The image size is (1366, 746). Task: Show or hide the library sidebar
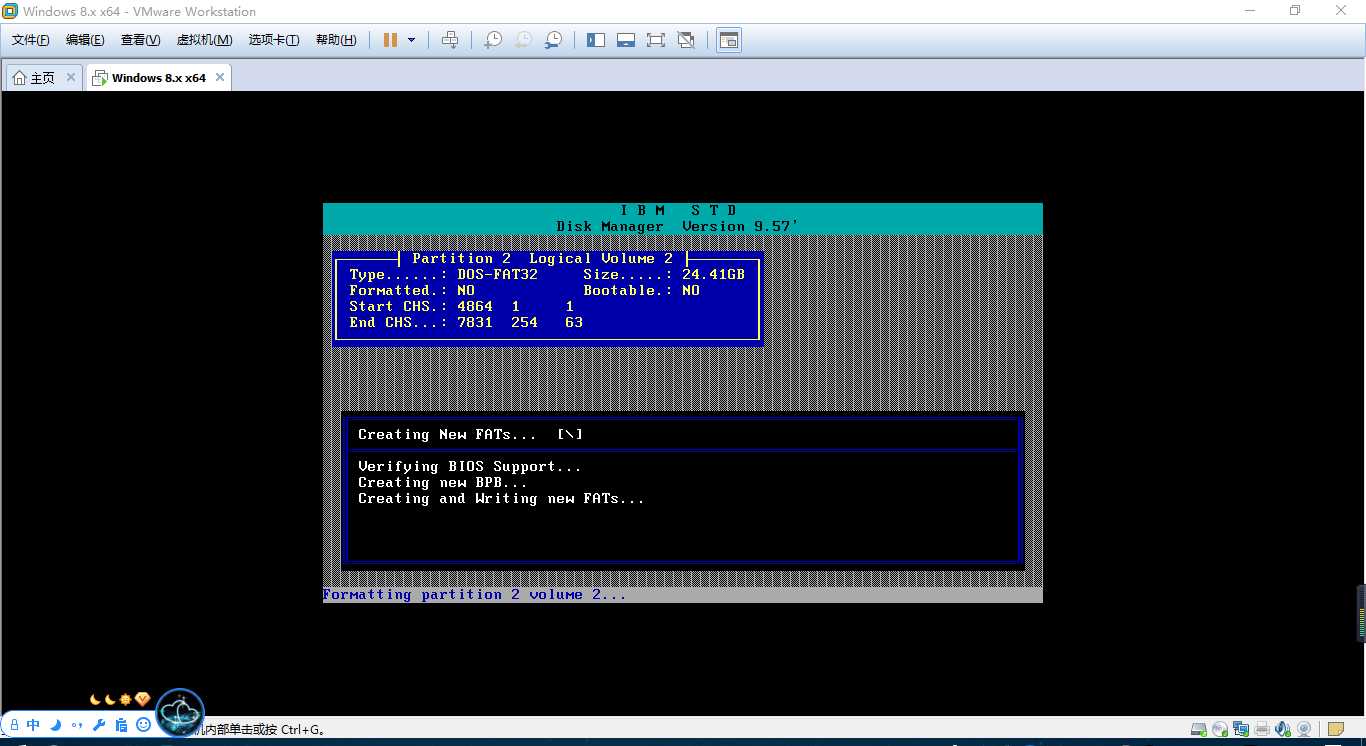pyautogui.click(x=596, y=40)
